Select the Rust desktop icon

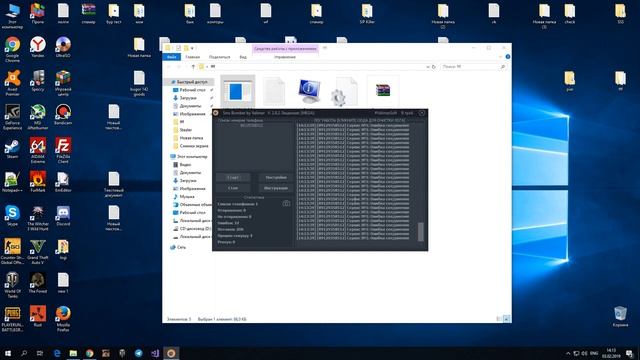tap(38, 316)
